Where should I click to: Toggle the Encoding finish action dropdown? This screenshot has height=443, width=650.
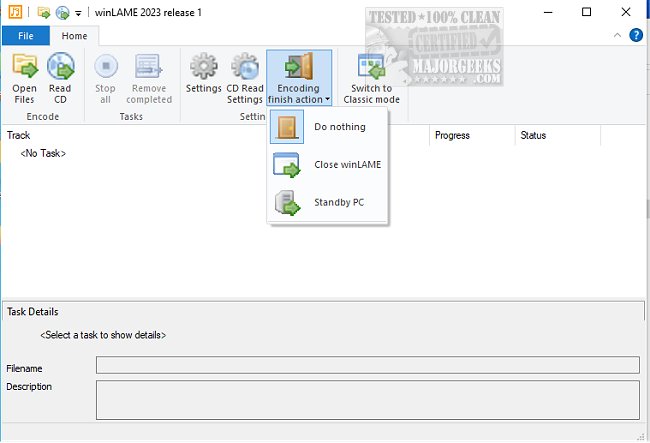click(299, 78)
